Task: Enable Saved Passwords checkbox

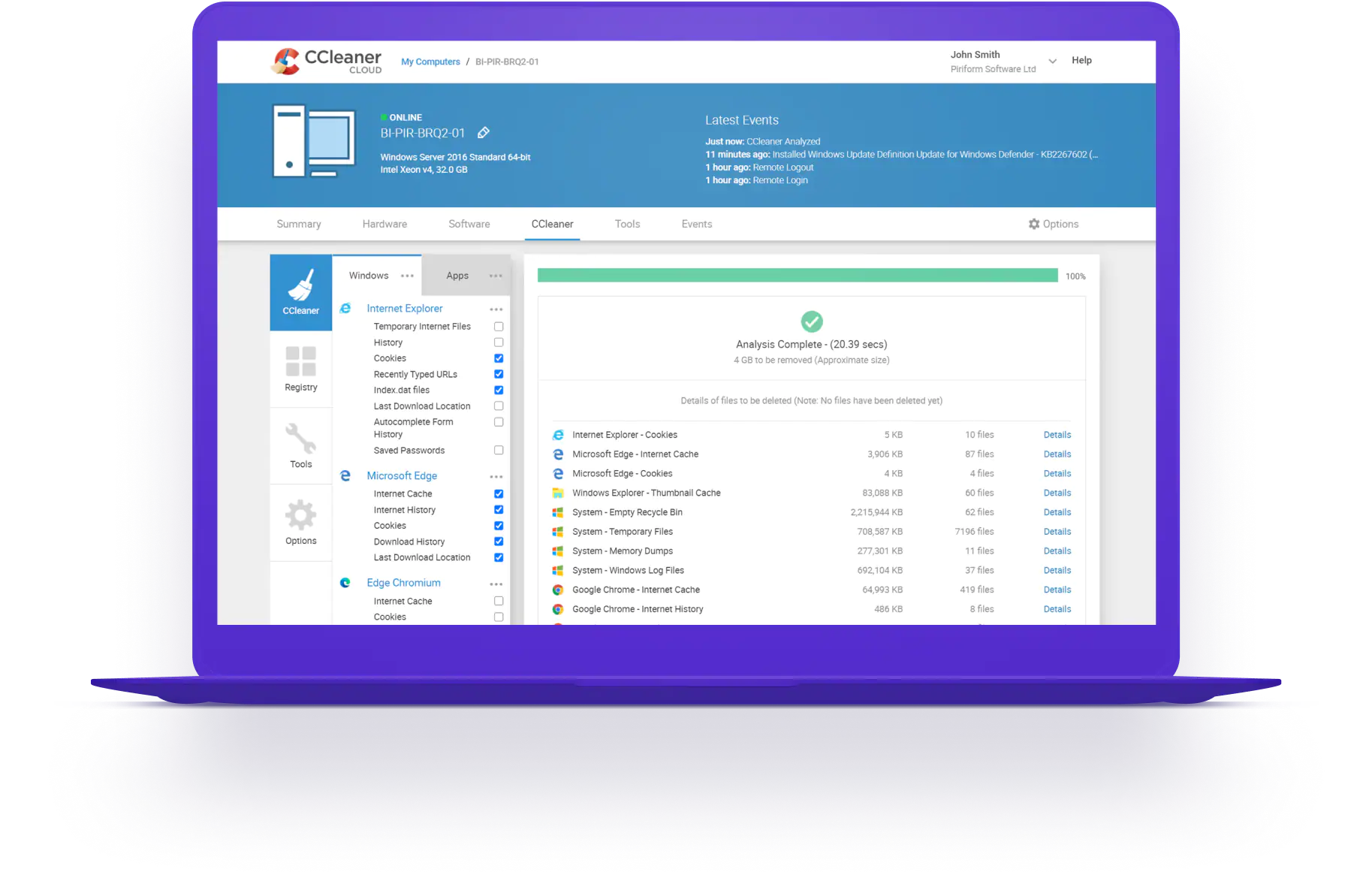Action: [x=499, y=451]
